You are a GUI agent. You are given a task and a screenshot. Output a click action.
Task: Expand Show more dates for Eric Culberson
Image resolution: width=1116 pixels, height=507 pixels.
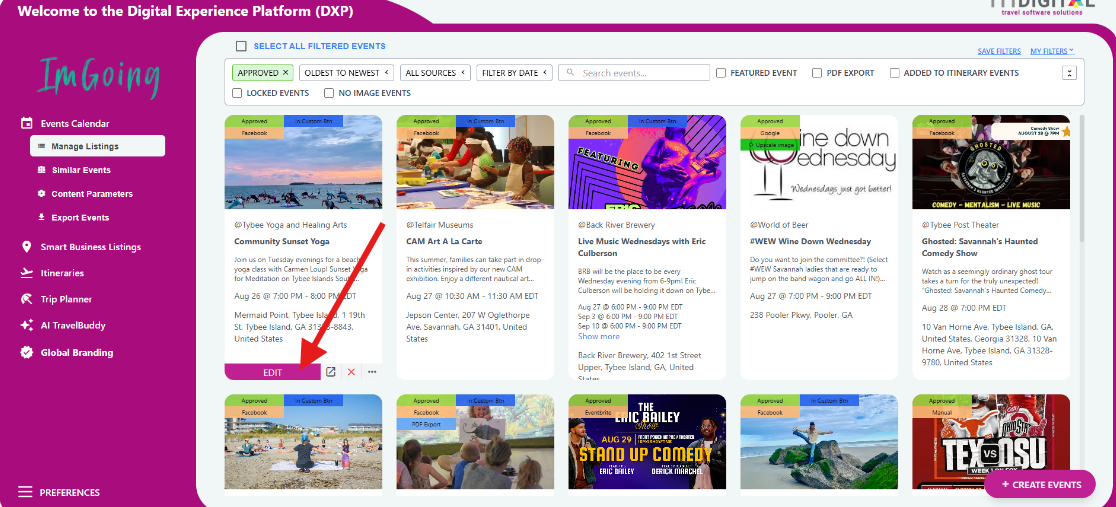[599, 336]
